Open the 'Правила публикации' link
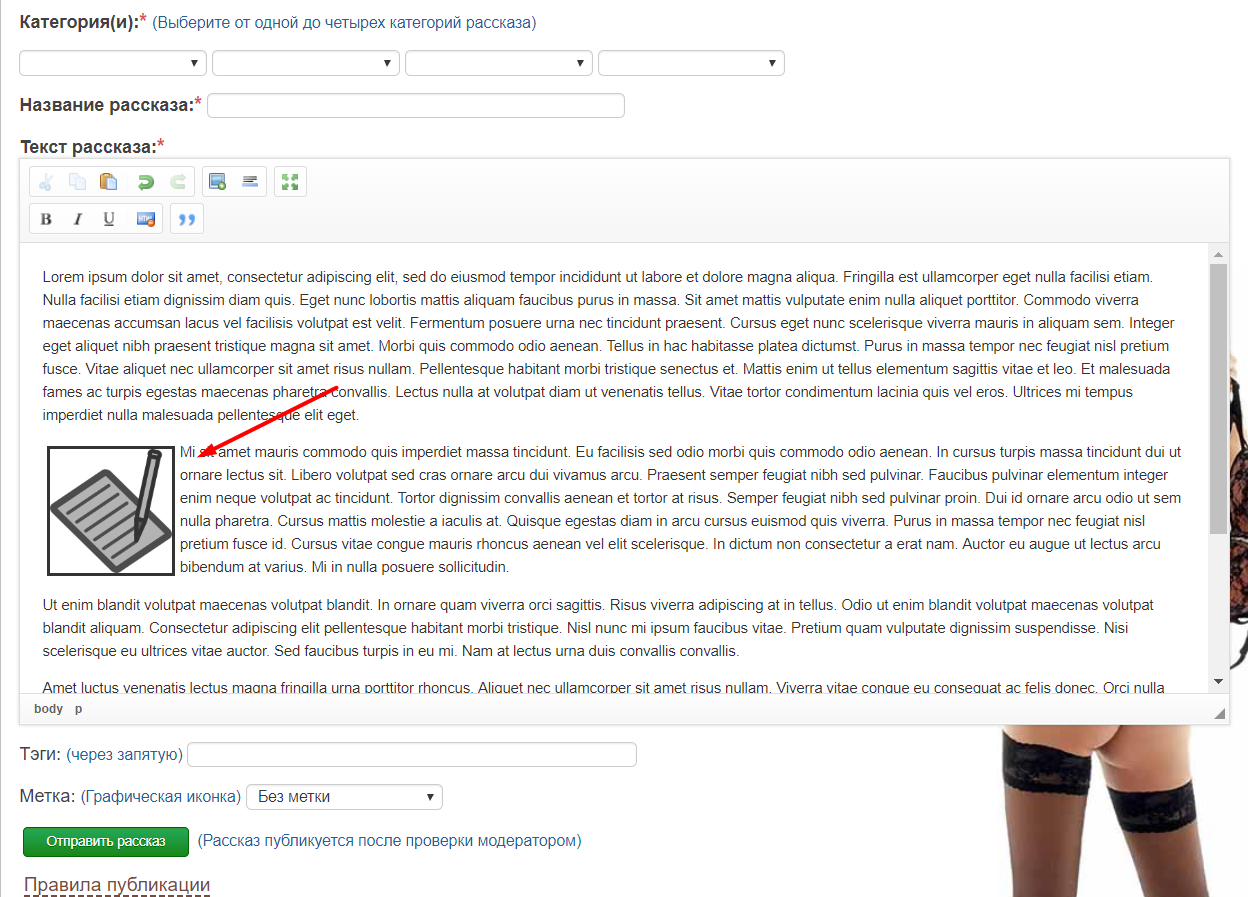1248x897 pixels. 117,885
